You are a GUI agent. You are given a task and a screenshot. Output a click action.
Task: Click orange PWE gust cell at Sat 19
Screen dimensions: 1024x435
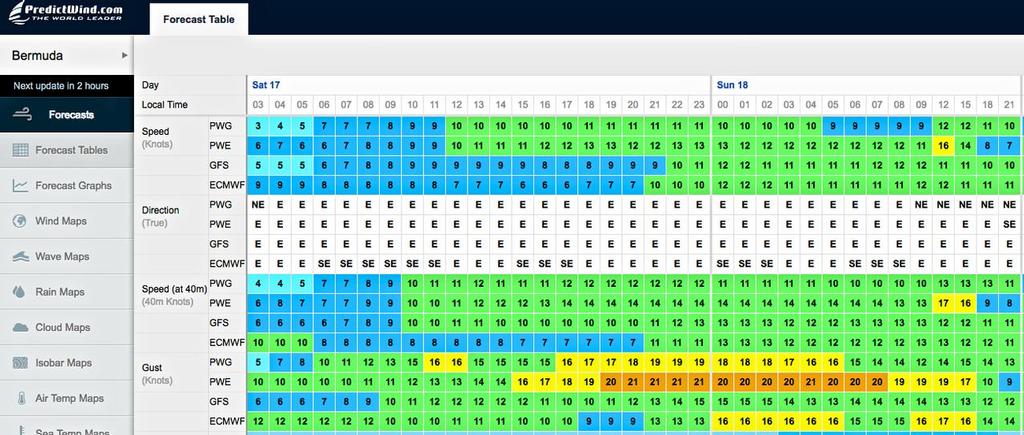(x=611, y=382)
